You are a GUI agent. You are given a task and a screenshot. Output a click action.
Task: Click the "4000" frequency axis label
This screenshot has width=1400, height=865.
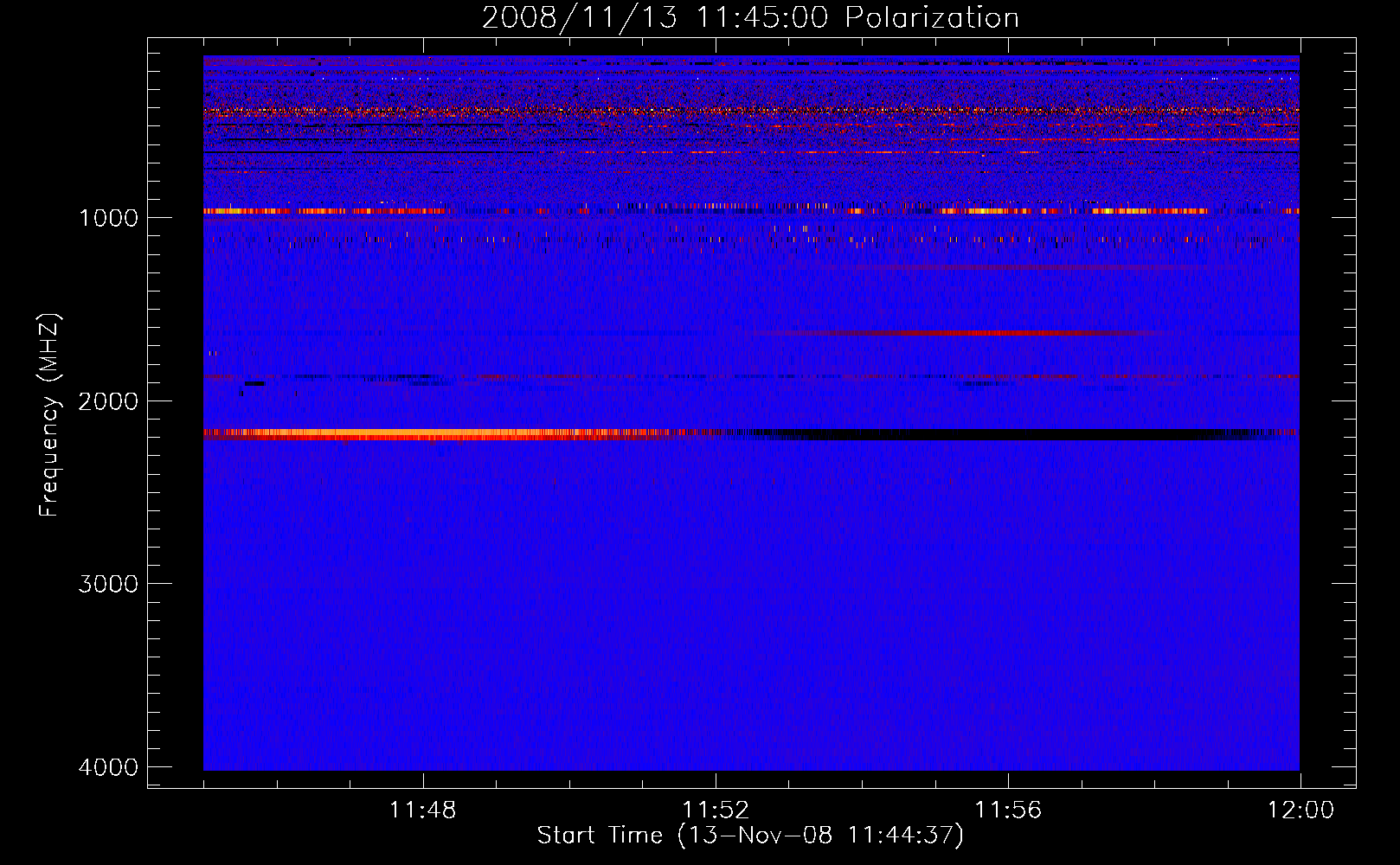point(108,767)
